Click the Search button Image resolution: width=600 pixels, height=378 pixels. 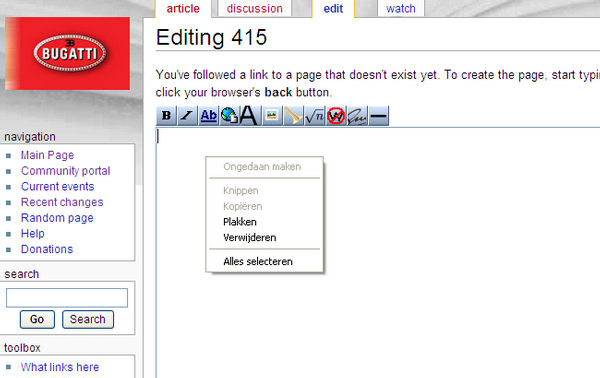88,319
